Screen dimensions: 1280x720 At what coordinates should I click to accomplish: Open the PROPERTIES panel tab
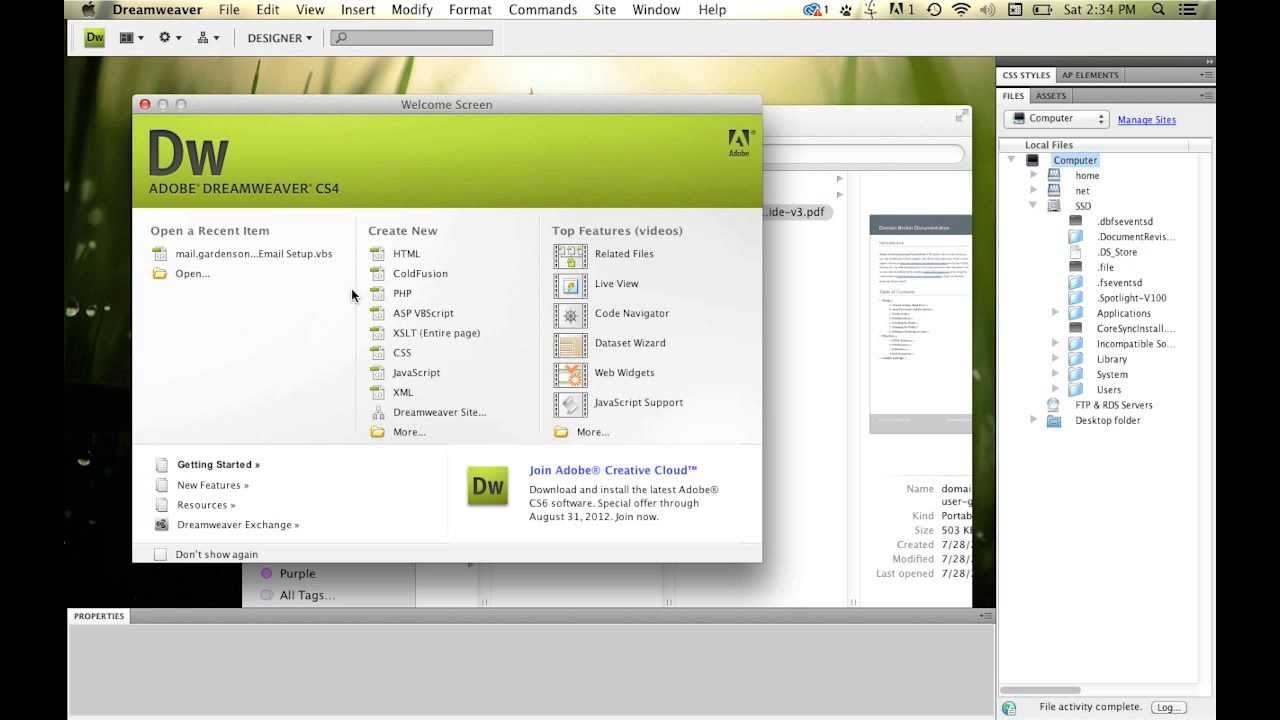(x=99, y=616)
